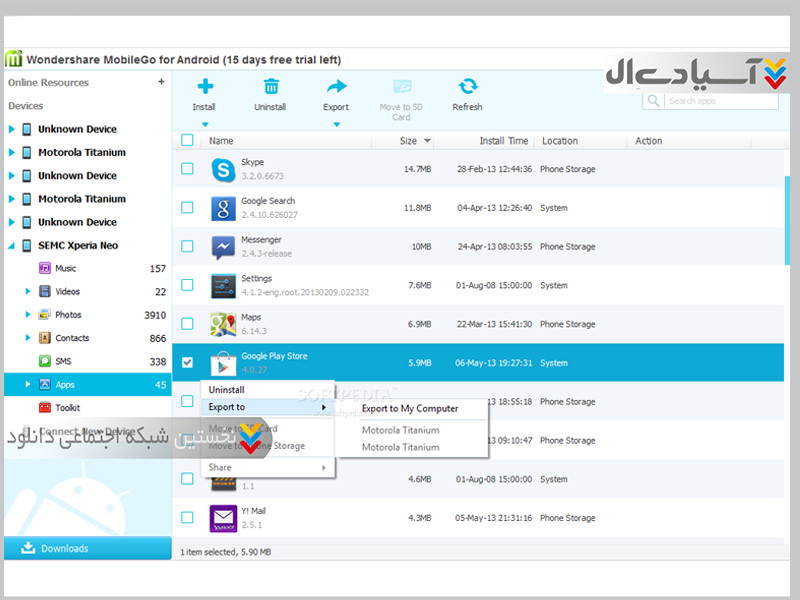This screenshot has width=800, height=600.
Task: Click the Install toolbar icon
Action: click(x=204, y=87)
